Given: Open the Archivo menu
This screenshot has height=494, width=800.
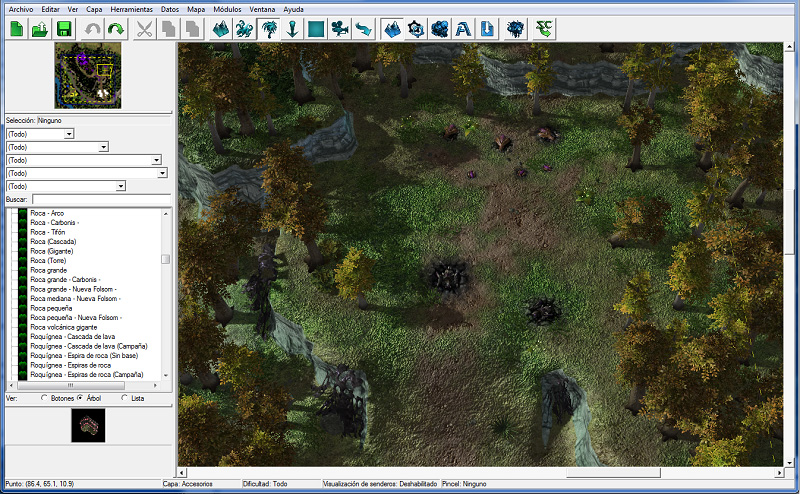Looking at the screenshot, I should coord(21,9).
